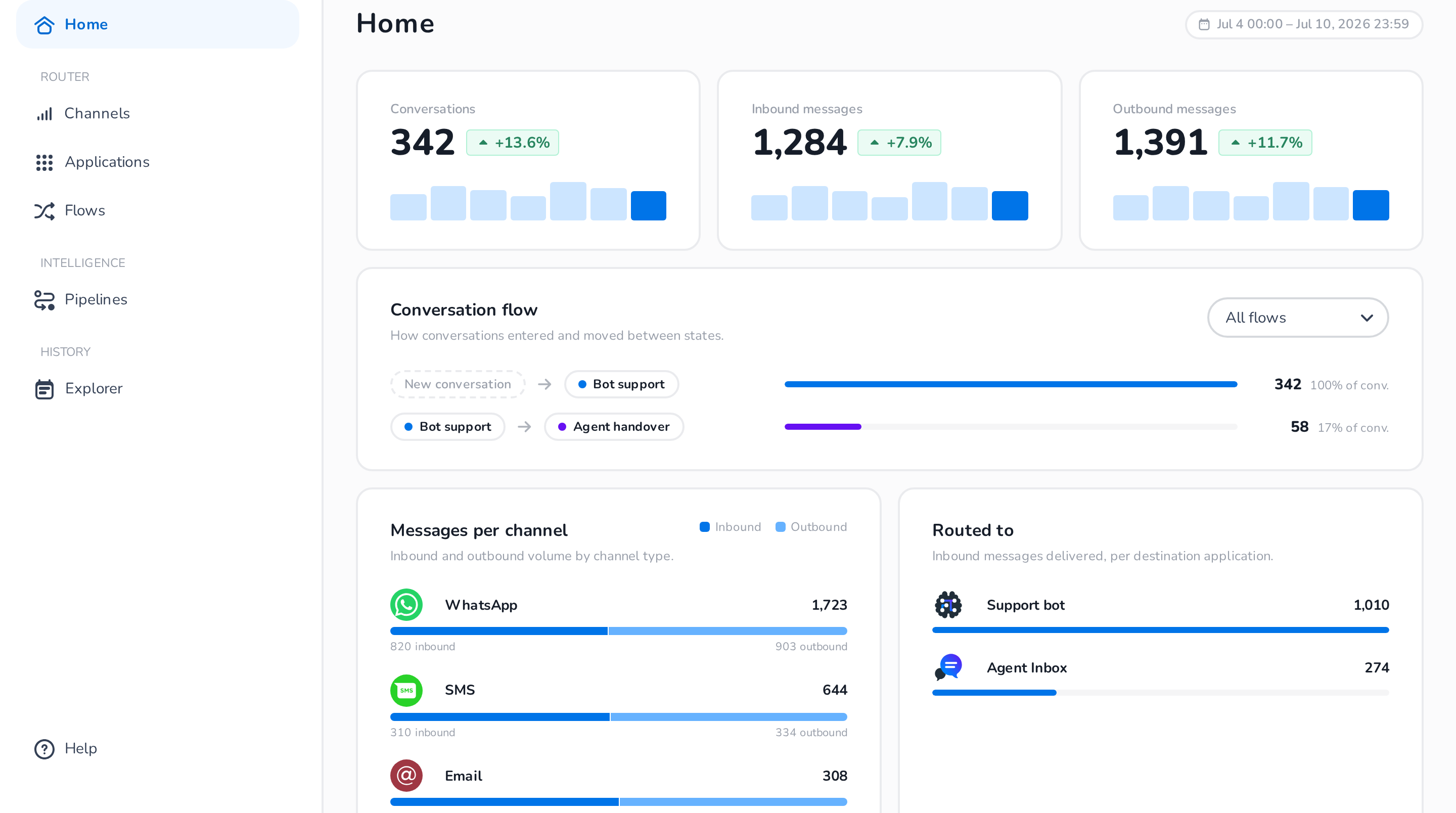
Task: Click the +13.6% conversations change badge
Action: click(512, 143)
